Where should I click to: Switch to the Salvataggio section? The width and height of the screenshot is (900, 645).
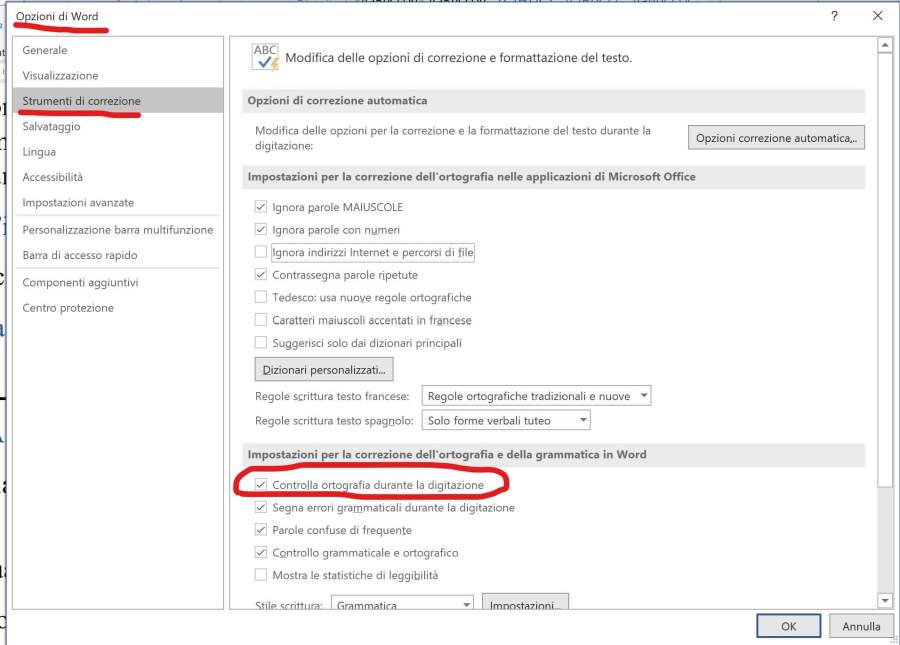52,127
